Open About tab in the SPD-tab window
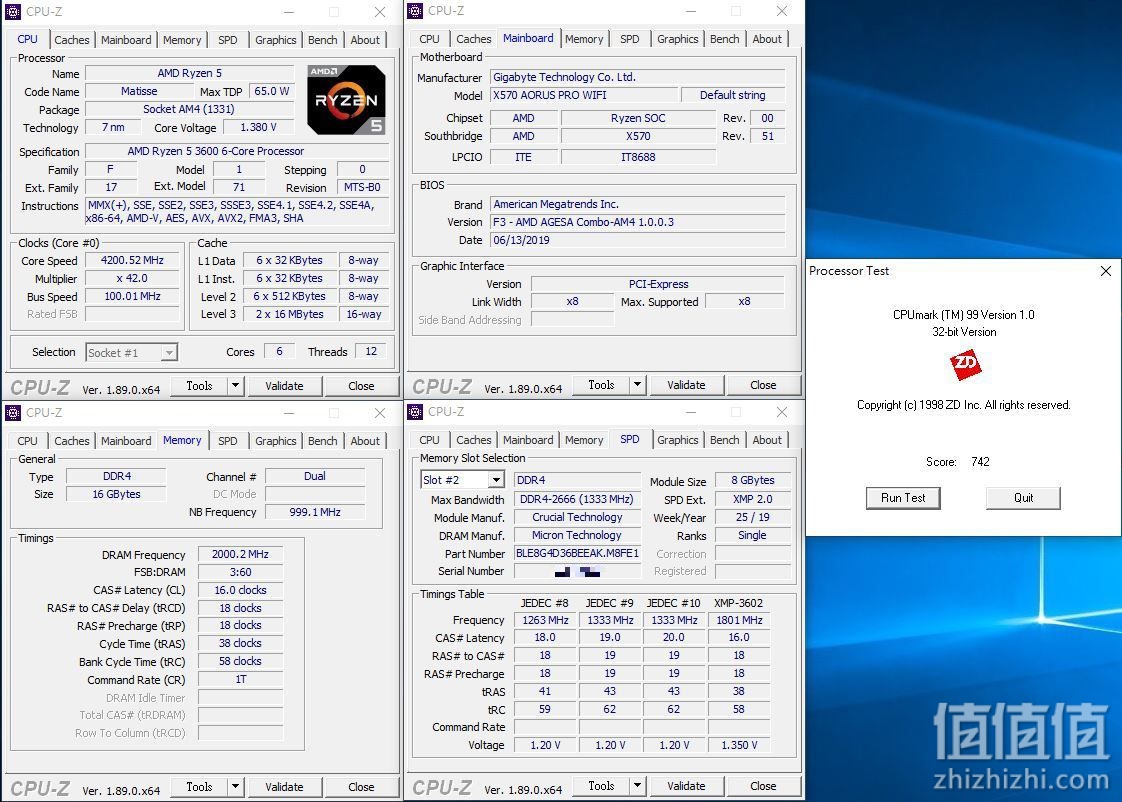Viewport: 1122px width, 802px height. [x=767, y=440]
